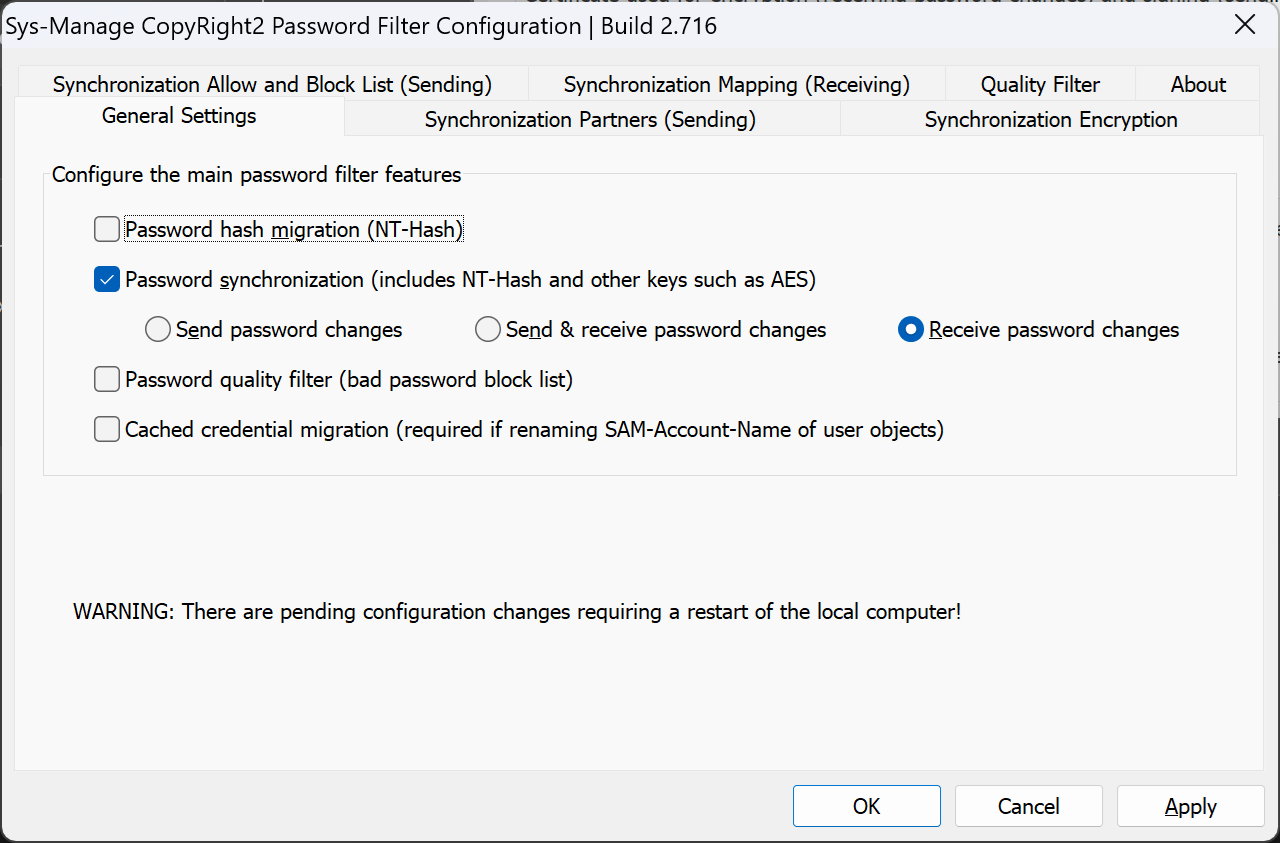Image resolution: width=1280 pixels, height=843 pixels.
Task: Click the pending restart warning message
Action: (x=517, y=611)
